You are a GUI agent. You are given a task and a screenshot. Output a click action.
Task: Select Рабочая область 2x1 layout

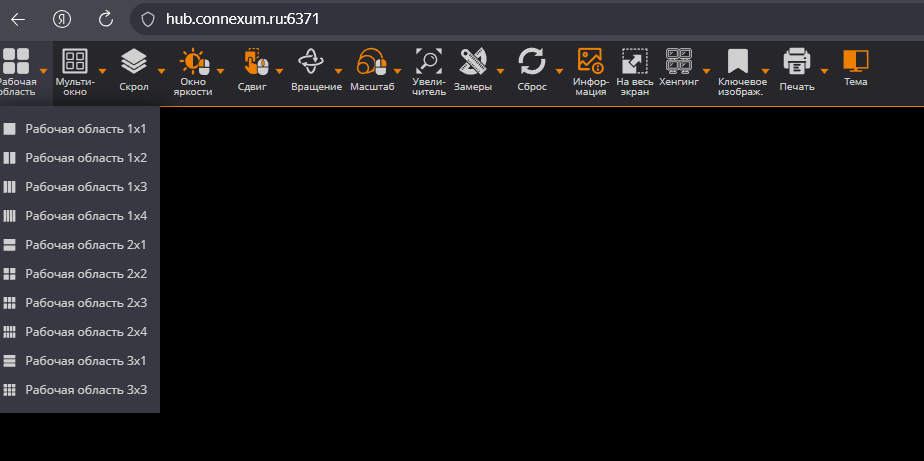[80, 245]
